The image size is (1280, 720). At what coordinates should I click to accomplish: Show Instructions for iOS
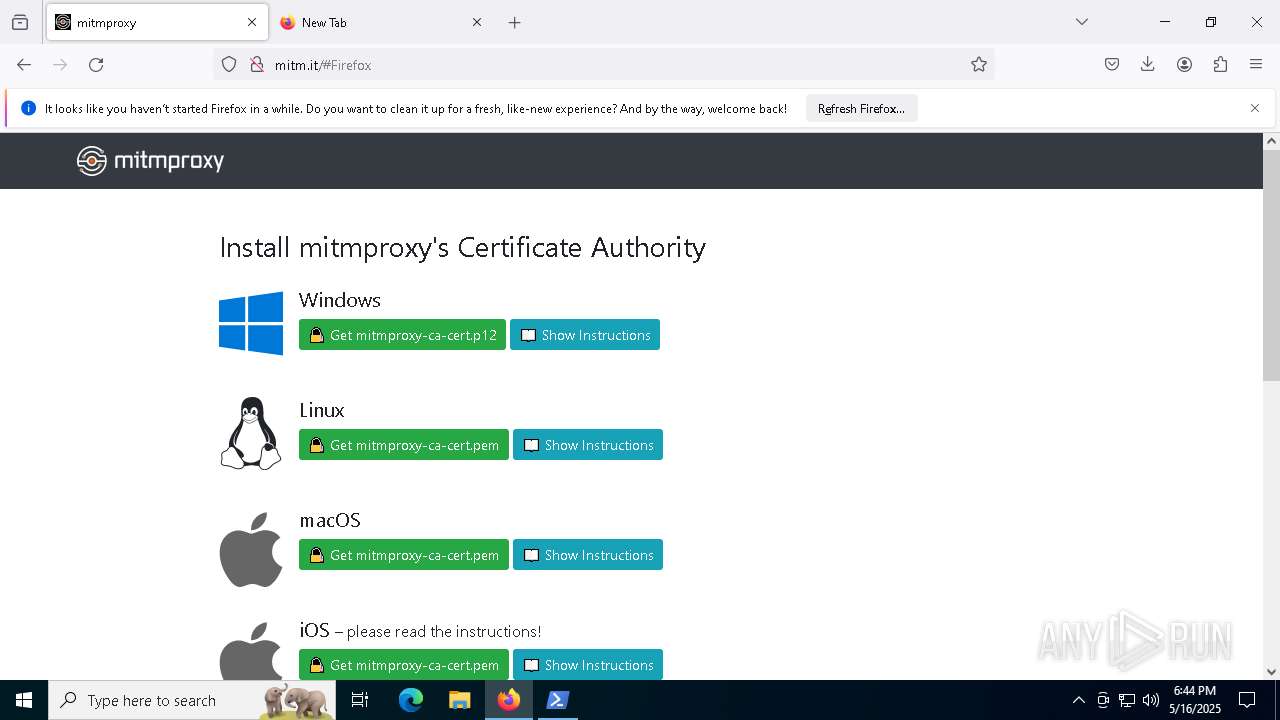click(x=588, y=664)
